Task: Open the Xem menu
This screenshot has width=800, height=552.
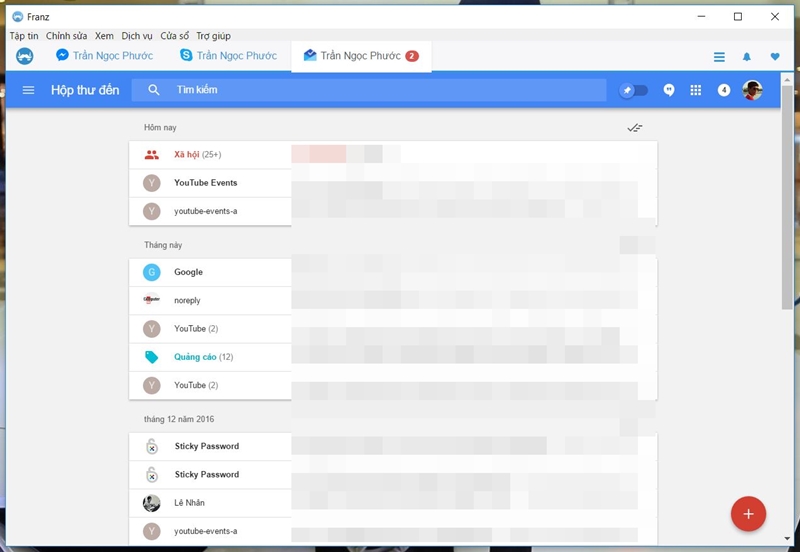Action: pyautogui.click(x=104, y=36)
